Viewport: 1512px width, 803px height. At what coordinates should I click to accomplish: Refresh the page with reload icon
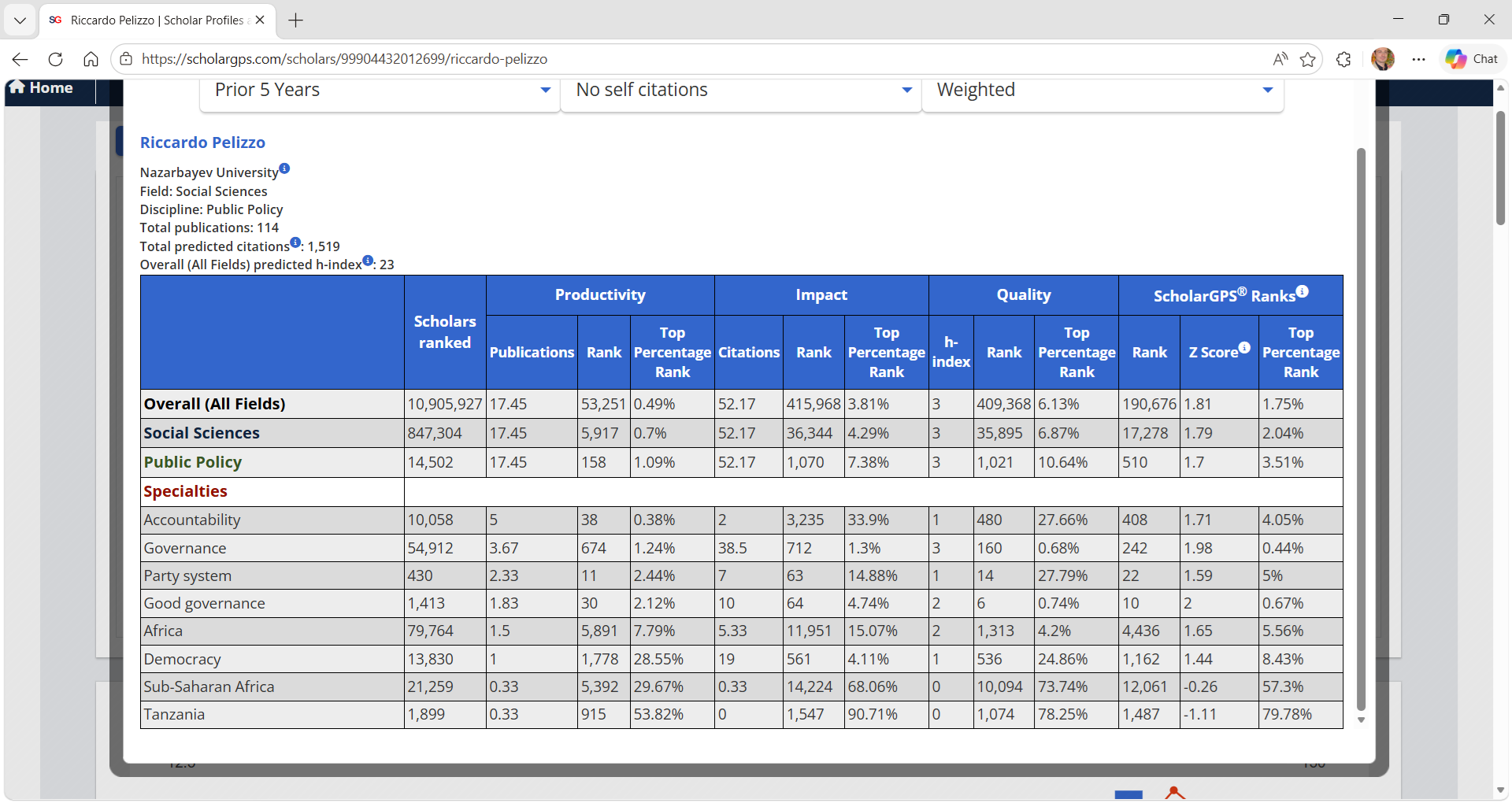point(55,59)
